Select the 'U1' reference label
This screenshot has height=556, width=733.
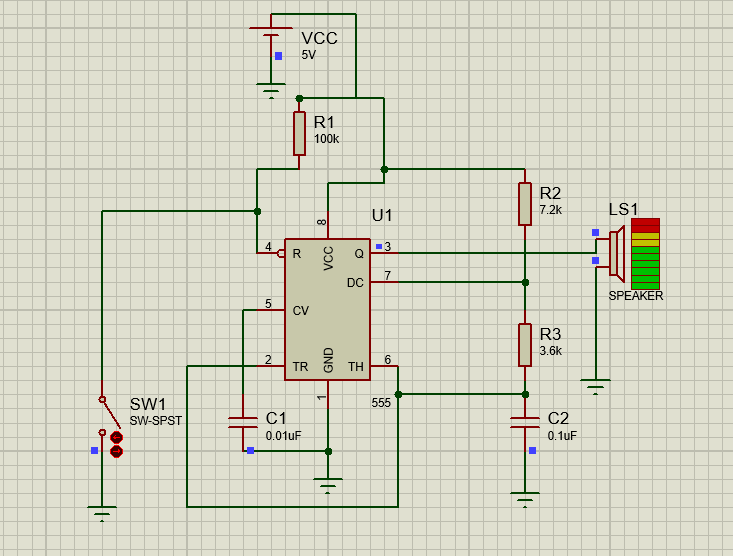click(x=382, y=215)
